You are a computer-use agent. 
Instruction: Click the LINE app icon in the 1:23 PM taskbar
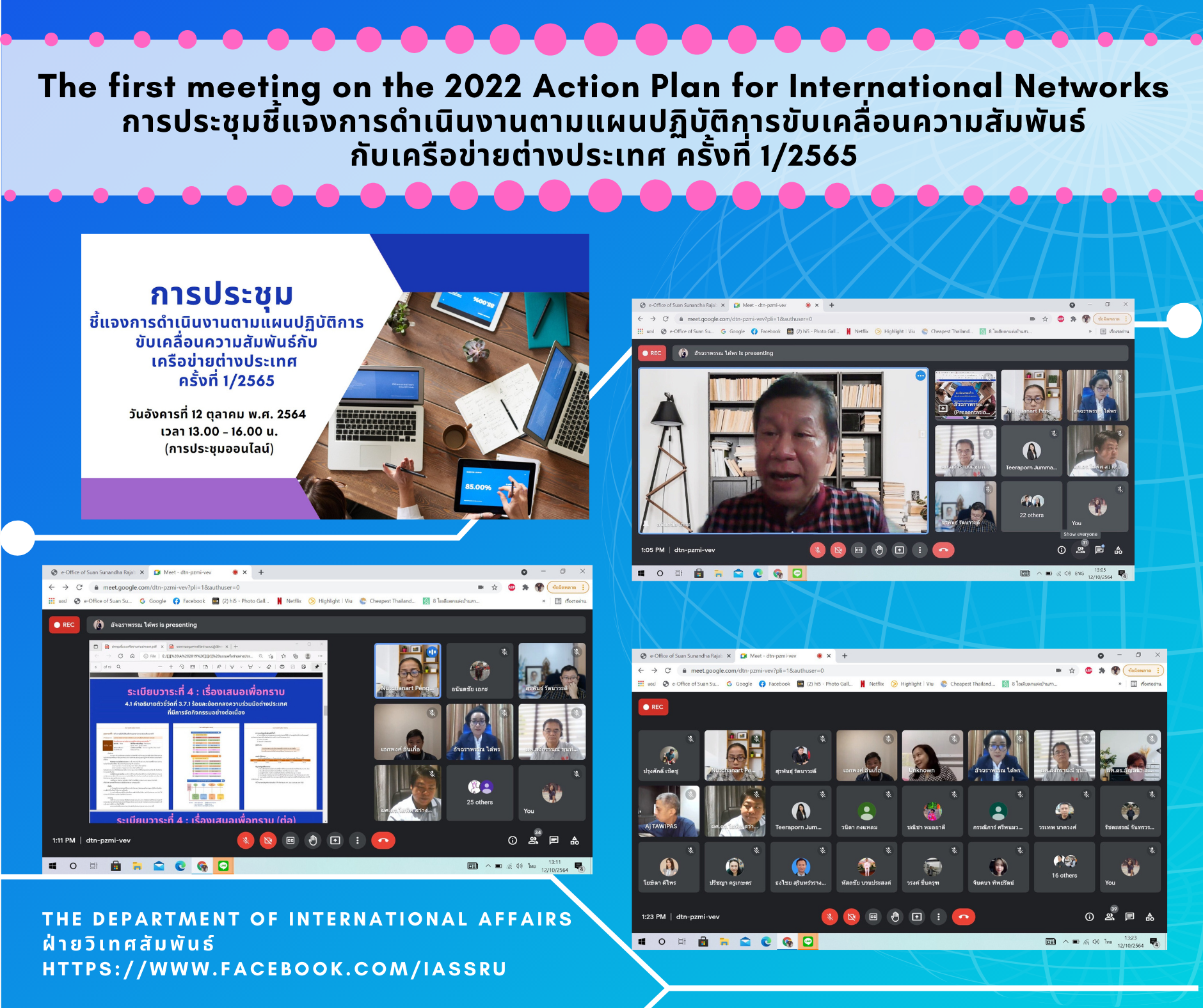tap(808, 941)
